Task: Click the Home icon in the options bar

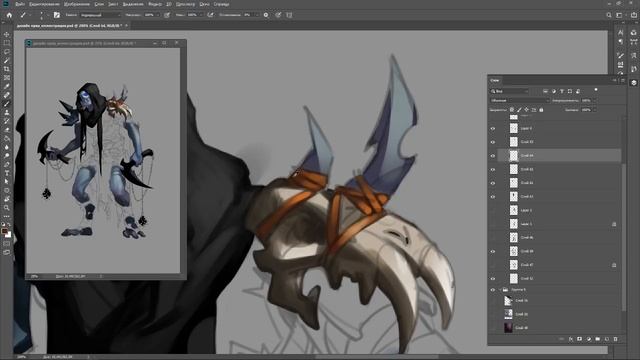Action: 9,15
